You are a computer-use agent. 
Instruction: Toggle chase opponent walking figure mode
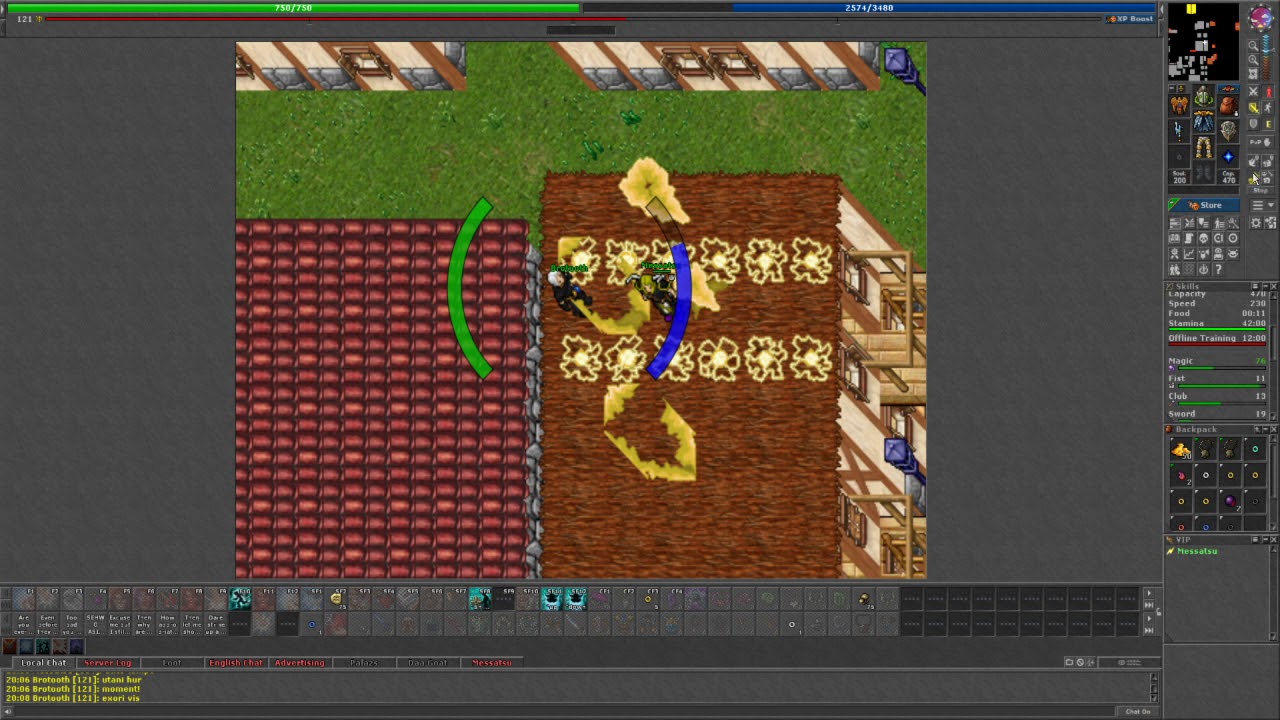pos(1268,107)
